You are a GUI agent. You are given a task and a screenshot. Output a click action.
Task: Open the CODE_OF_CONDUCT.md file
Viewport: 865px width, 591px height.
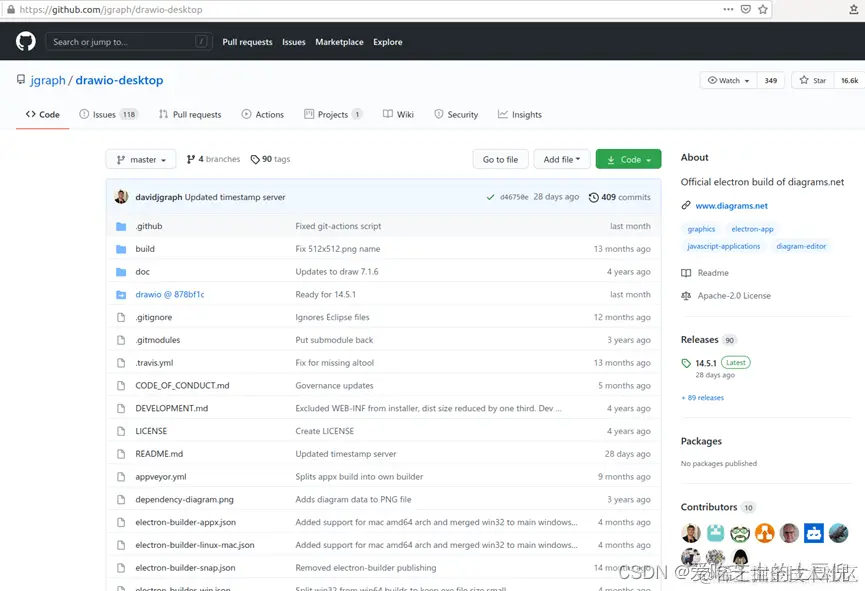pyautogui.click(x=182, y=386)
